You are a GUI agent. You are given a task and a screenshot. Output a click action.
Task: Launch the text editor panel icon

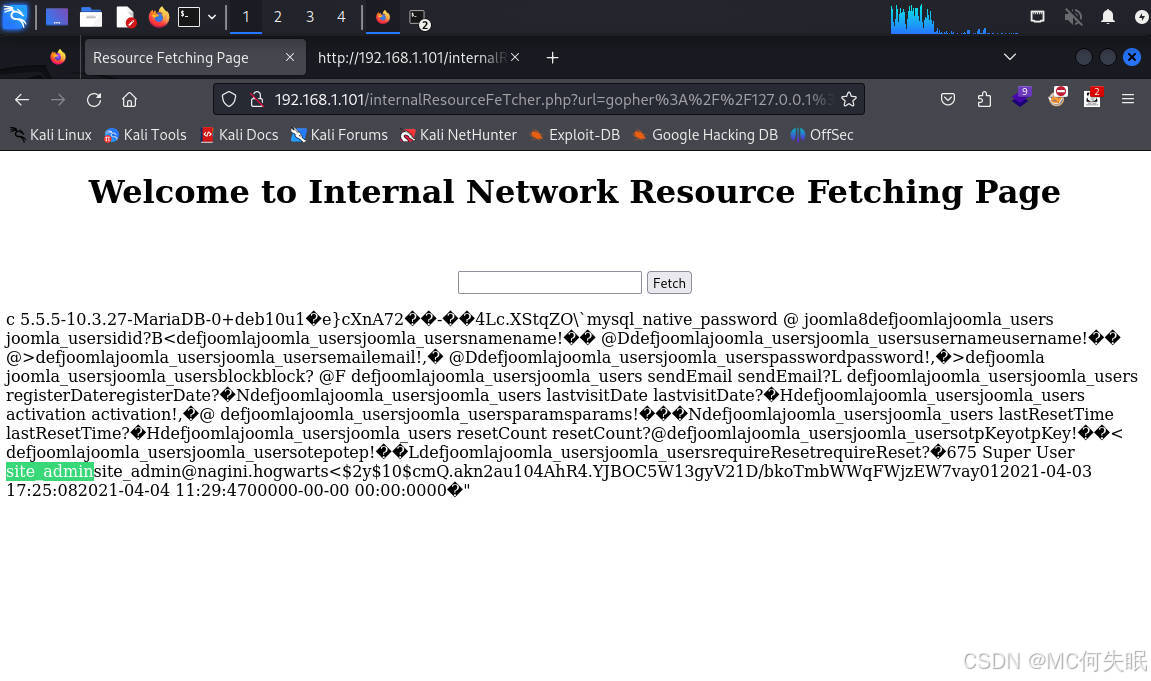(126, 16)
